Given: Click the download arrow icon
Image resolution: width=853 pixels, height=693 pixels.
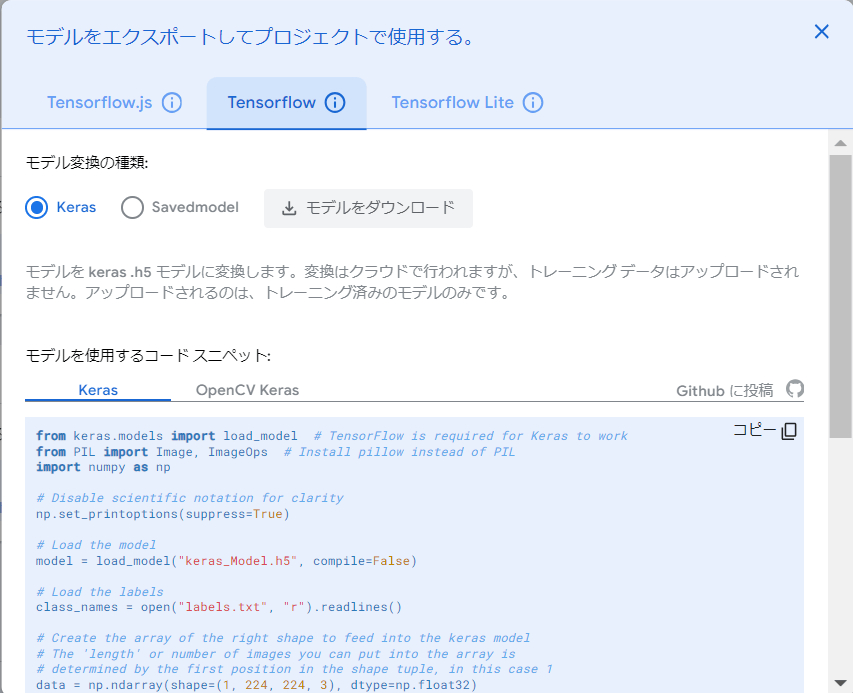Looking at the screenshot, I should [289, 208].
